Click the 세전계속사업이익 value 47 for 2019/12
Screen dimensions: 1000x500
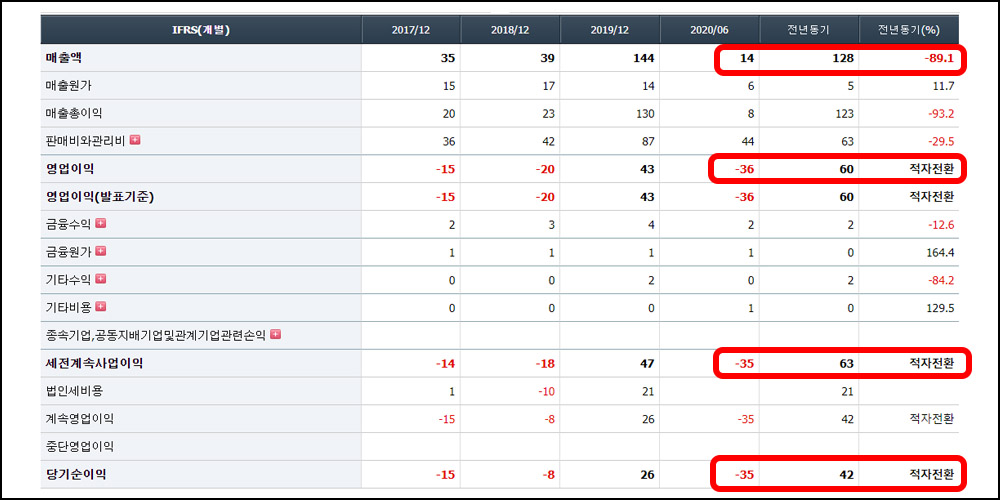click(648, 364)
